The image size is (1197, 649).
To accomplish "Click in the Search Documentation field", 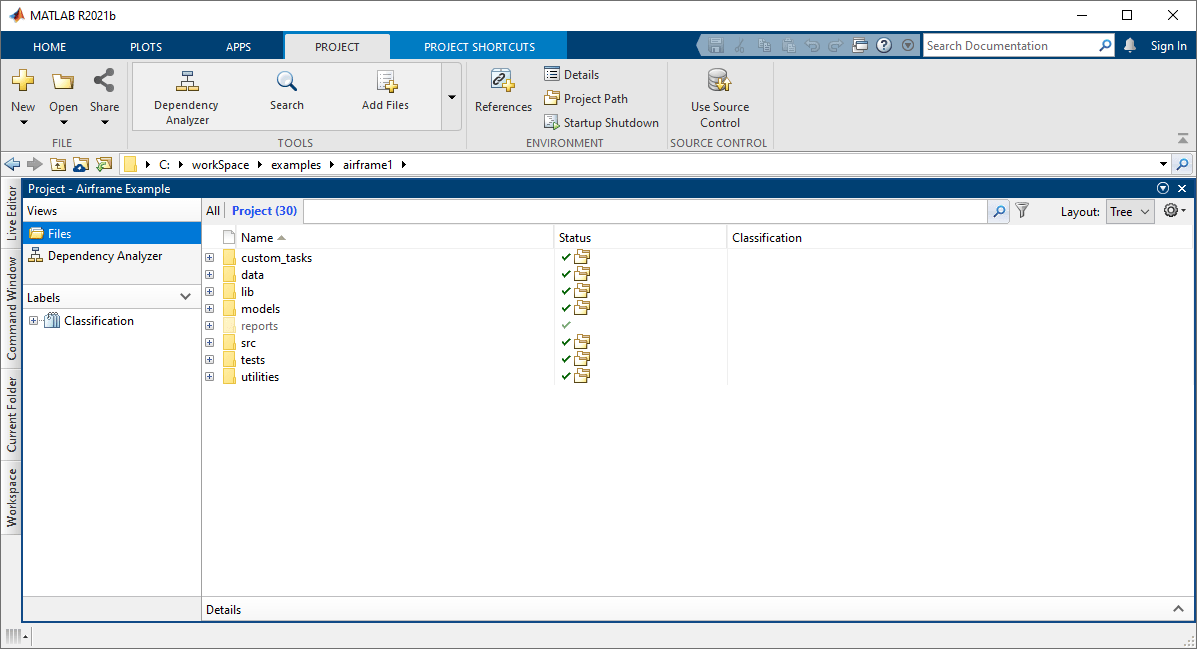I will coord(1011,46).
